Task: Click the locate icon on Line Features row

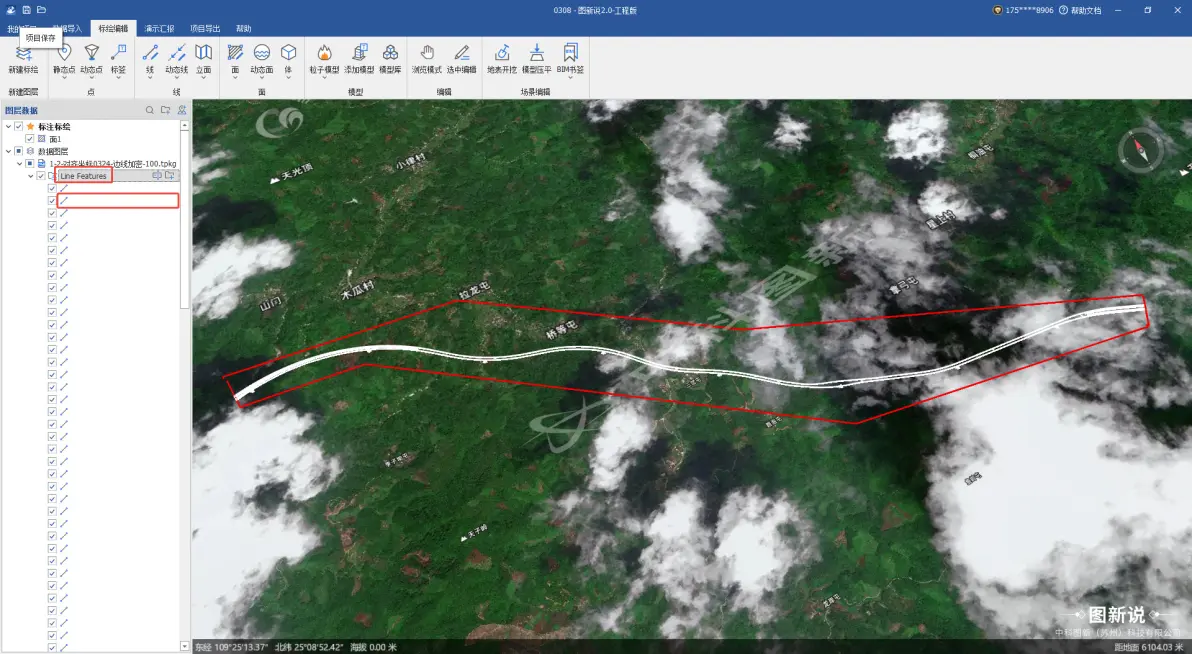Action: (x=157, y=176)
